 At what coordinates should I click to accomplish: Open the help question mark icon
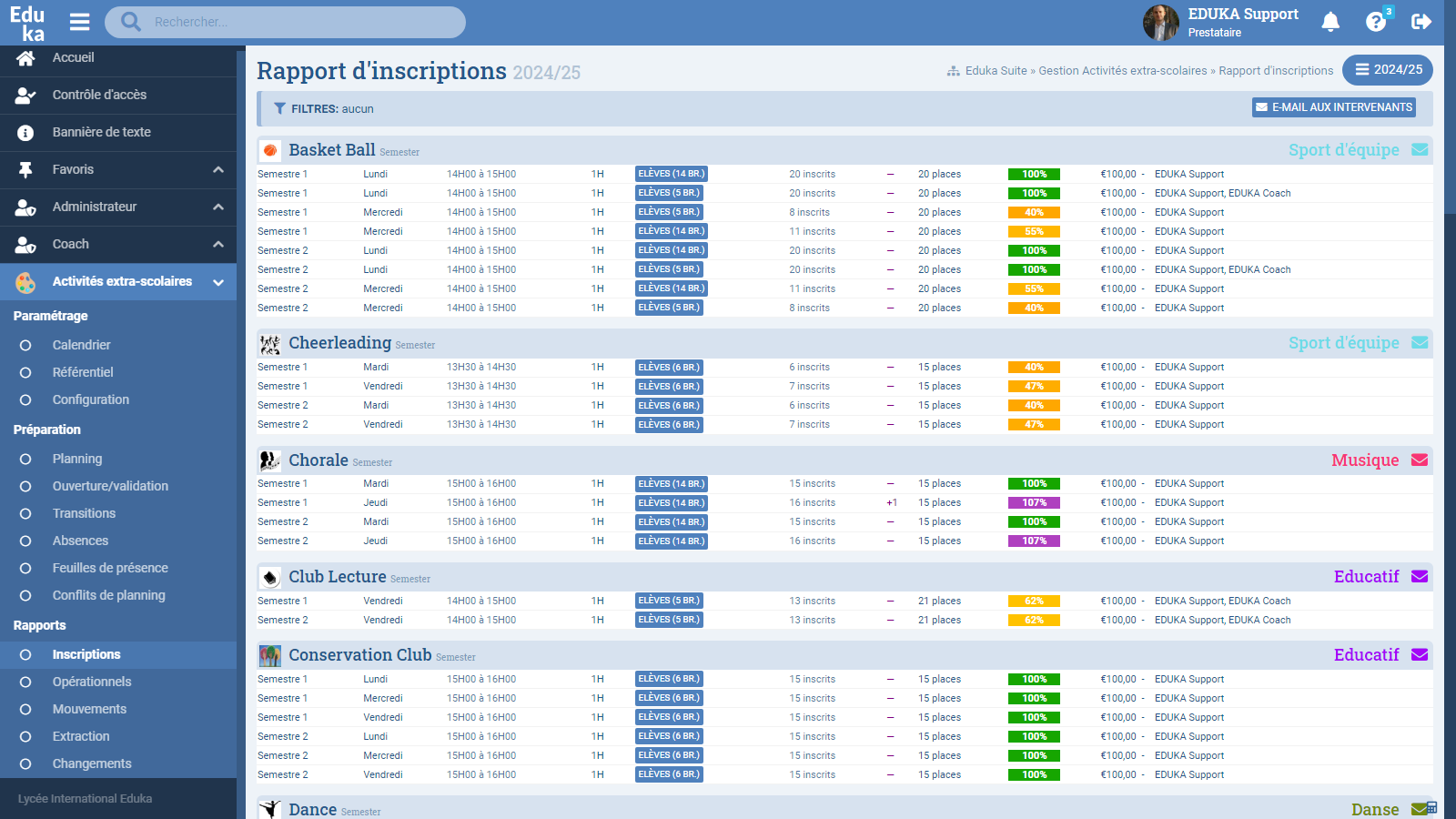click(x=1376, y=22)
